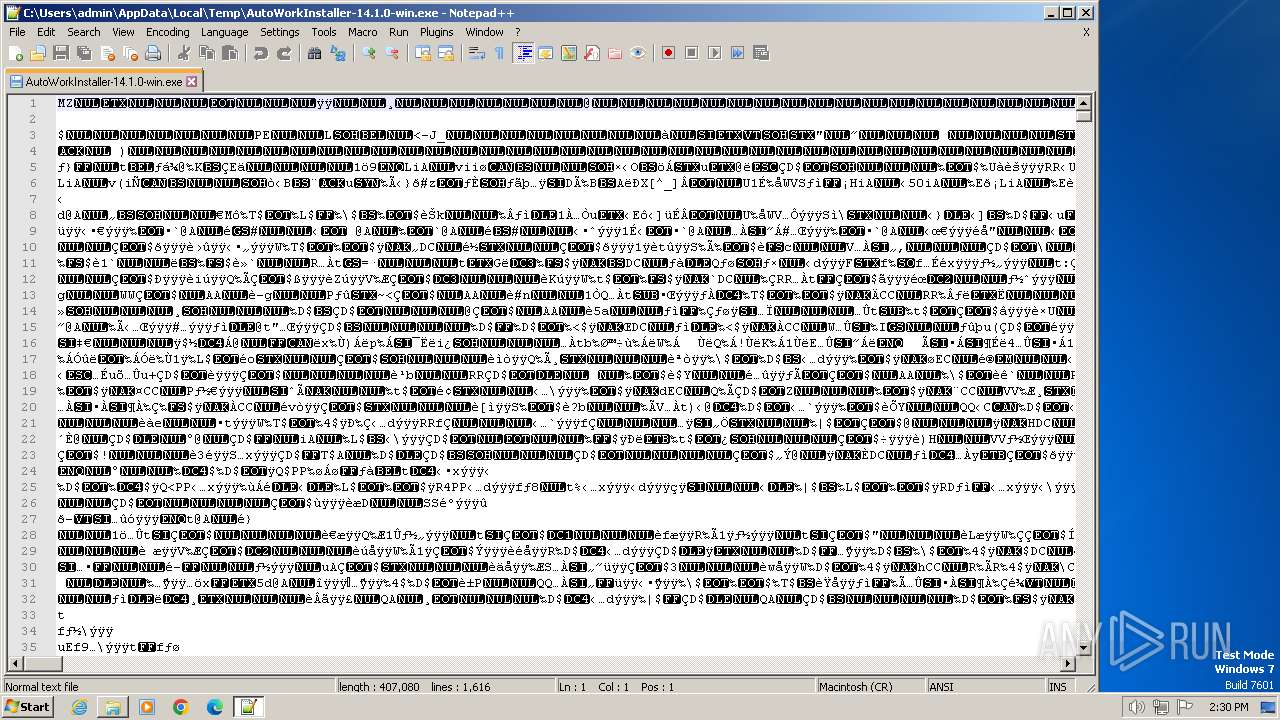Open the Plugins menu
The width and height of the screenshot is (1280, 720).
(x=437, y=32)
